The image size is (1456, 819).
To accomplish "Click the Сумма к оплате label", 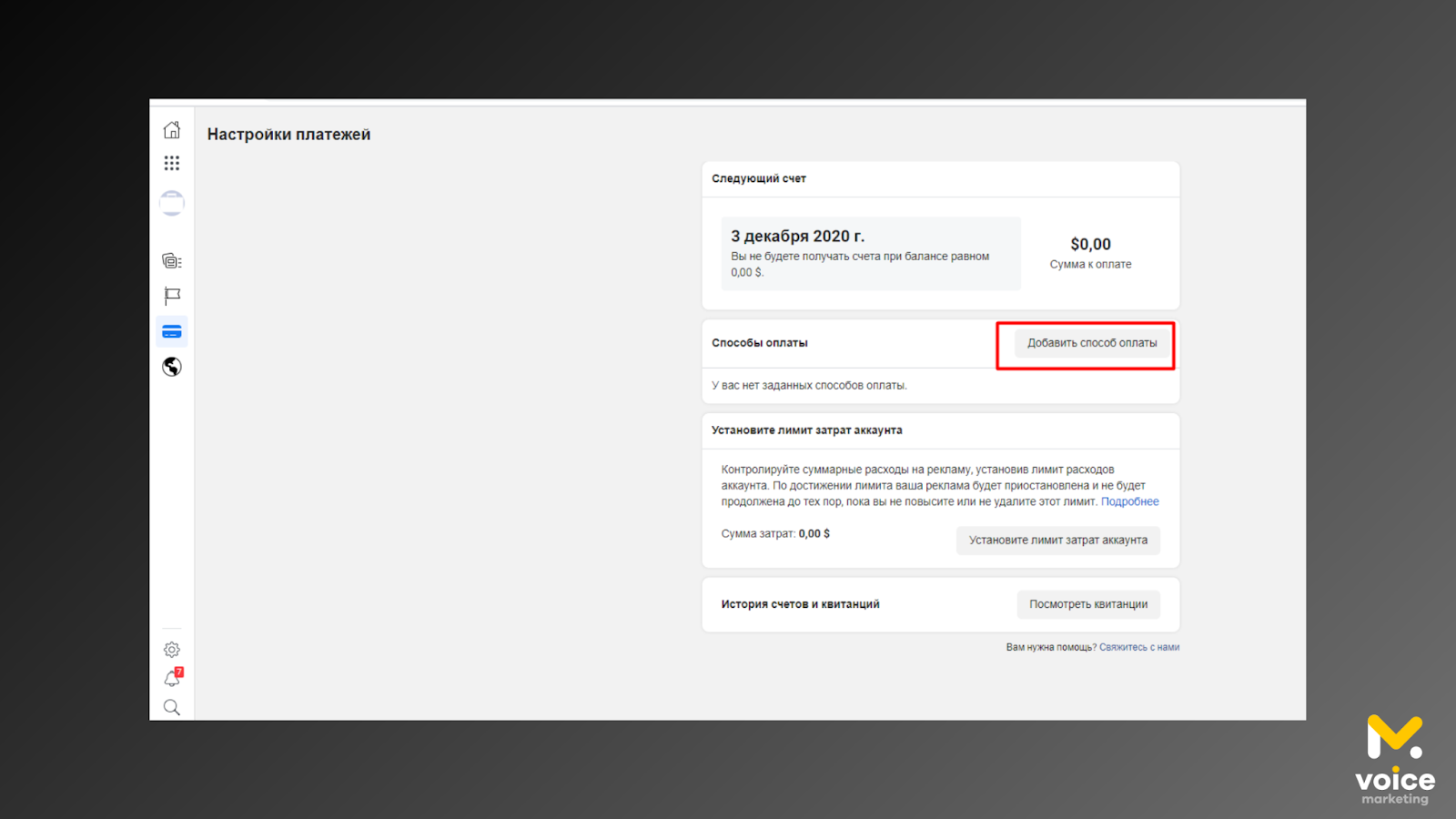I will click(1090, 264).
